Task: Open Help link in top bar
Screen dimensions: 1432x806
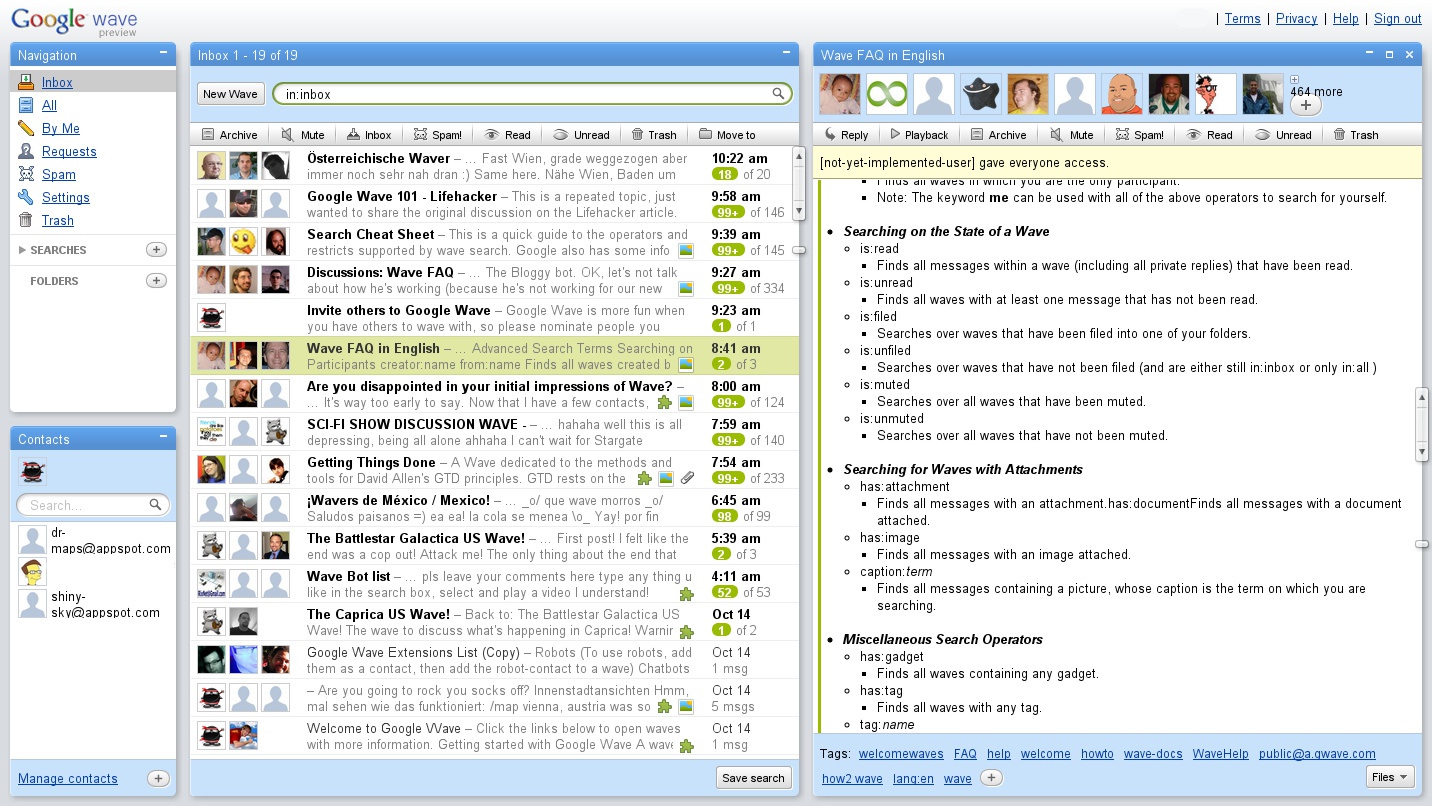Action: point(1345,18)
